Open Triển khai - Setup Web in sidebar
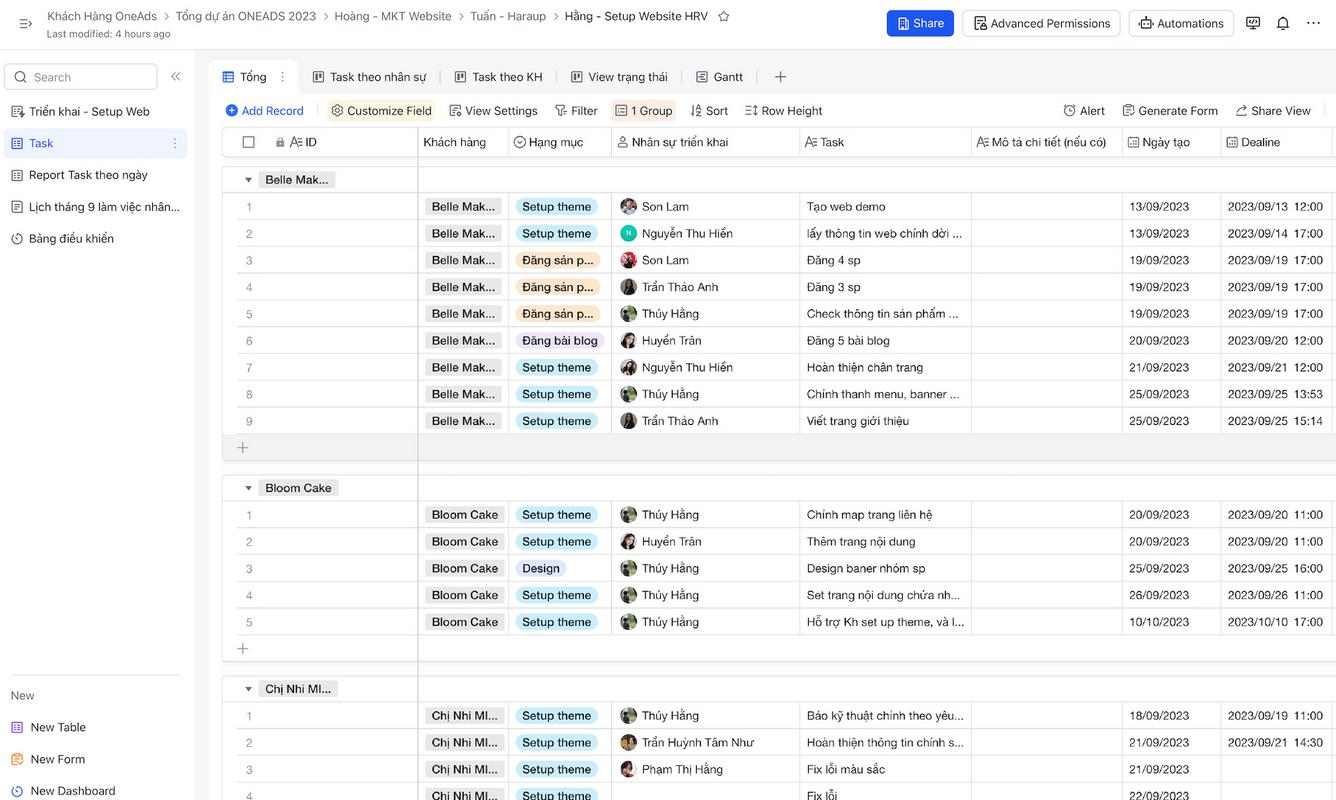This screenshot has height=800, width=1336. tap(95, 112)
